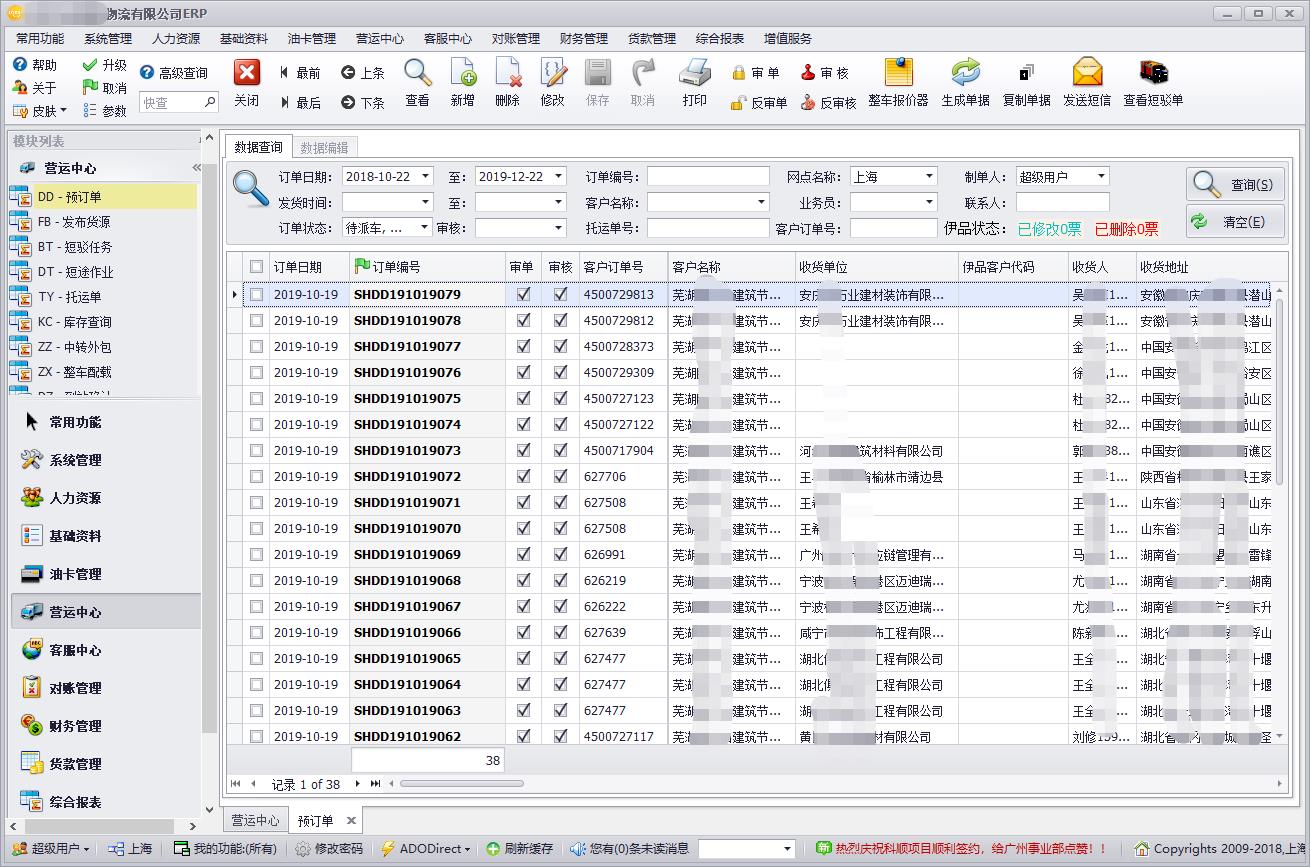Tick the row checkbox for order SHDD191019079
This screenshot has height=867, width=1310.
pyautogui.click(x=257, y=295)
